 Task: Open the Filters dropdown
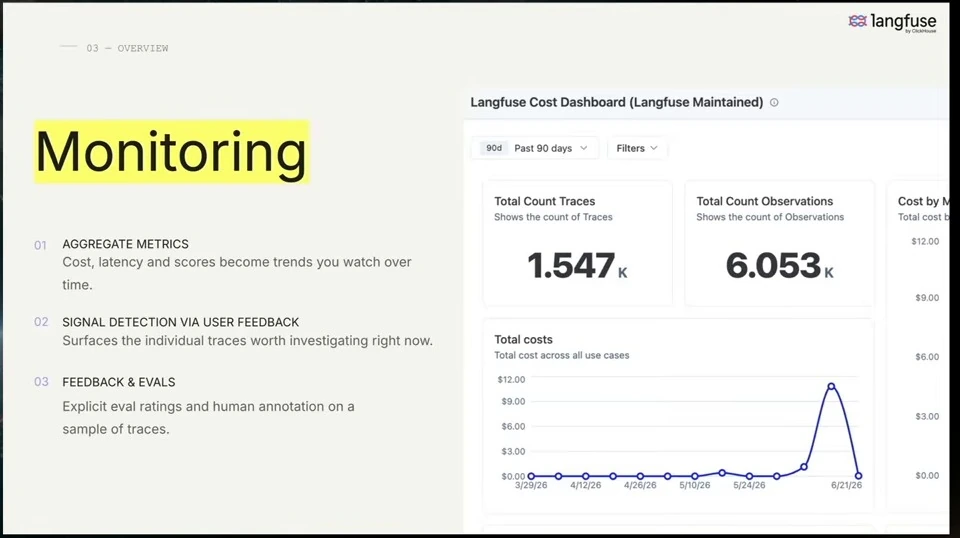click(637, 148)
